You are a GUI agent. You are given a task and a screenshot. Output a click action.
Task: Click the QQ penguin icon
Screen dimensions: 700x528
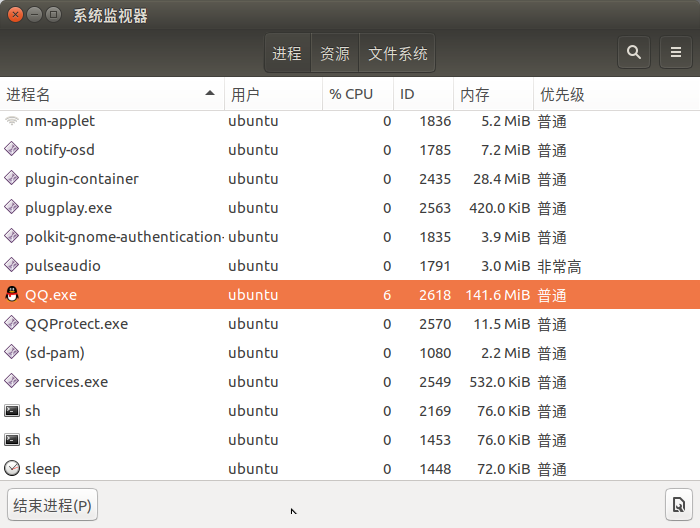pyautogui.click(x=12, y=295)
